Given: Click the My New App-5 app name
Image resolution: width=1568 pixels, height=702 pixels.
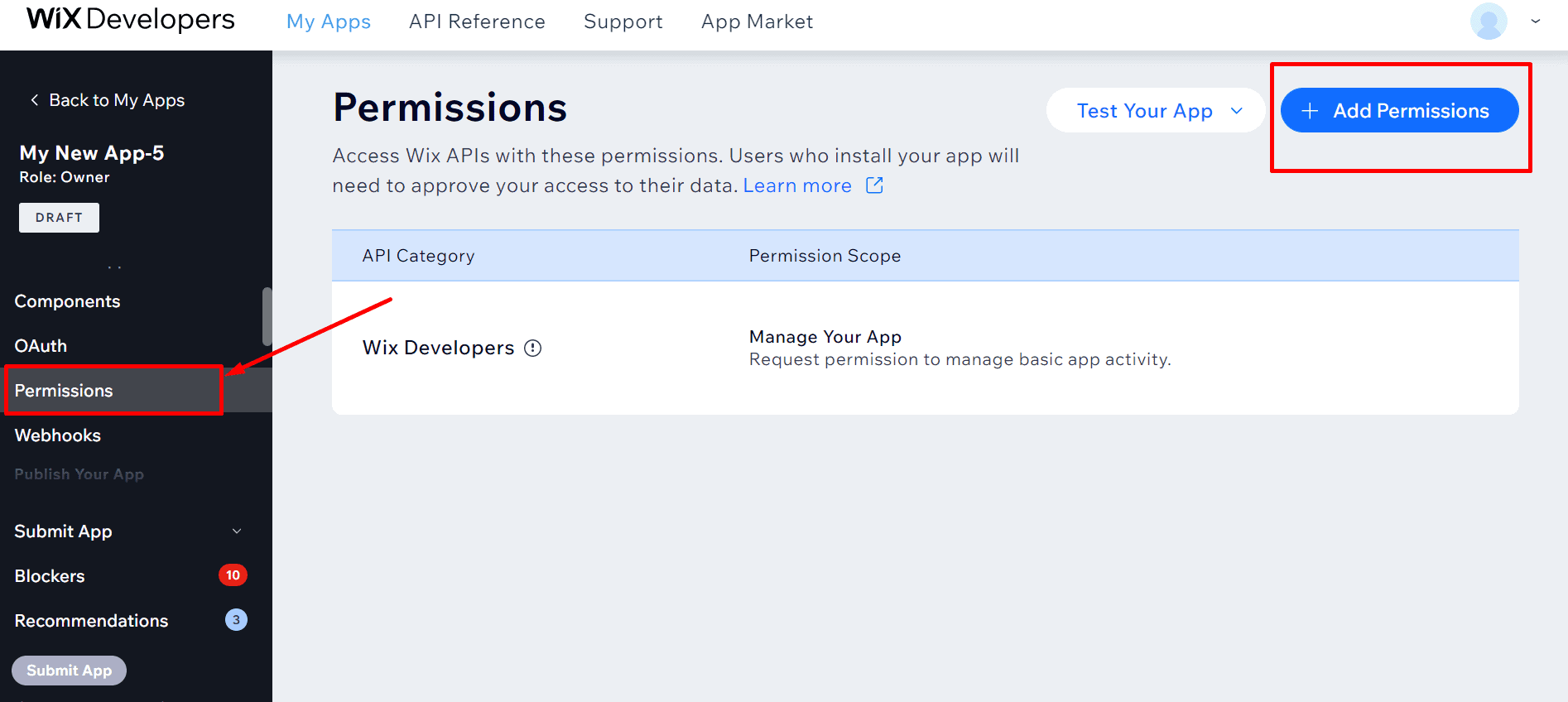Looking at the screenshot, I should coord(92,153).
